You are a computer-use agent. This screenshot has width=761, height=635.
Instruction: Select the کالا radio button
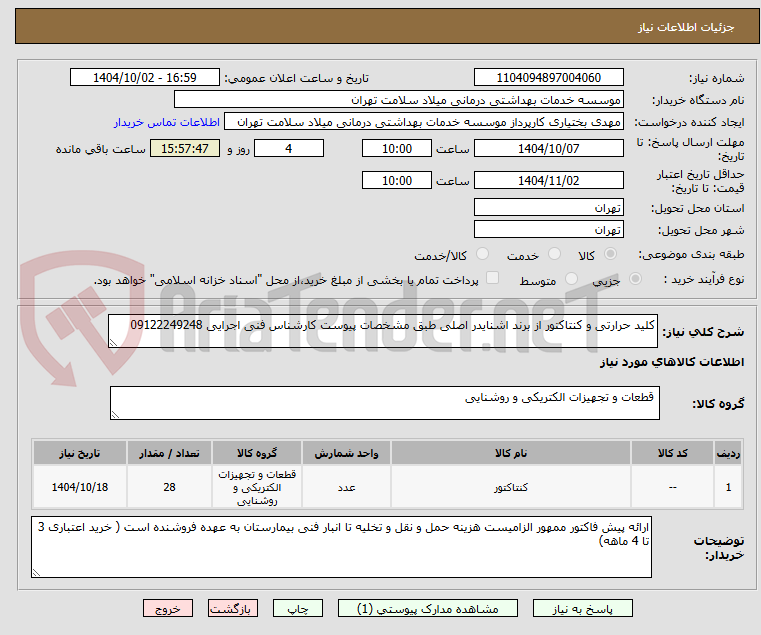[611, 254]
